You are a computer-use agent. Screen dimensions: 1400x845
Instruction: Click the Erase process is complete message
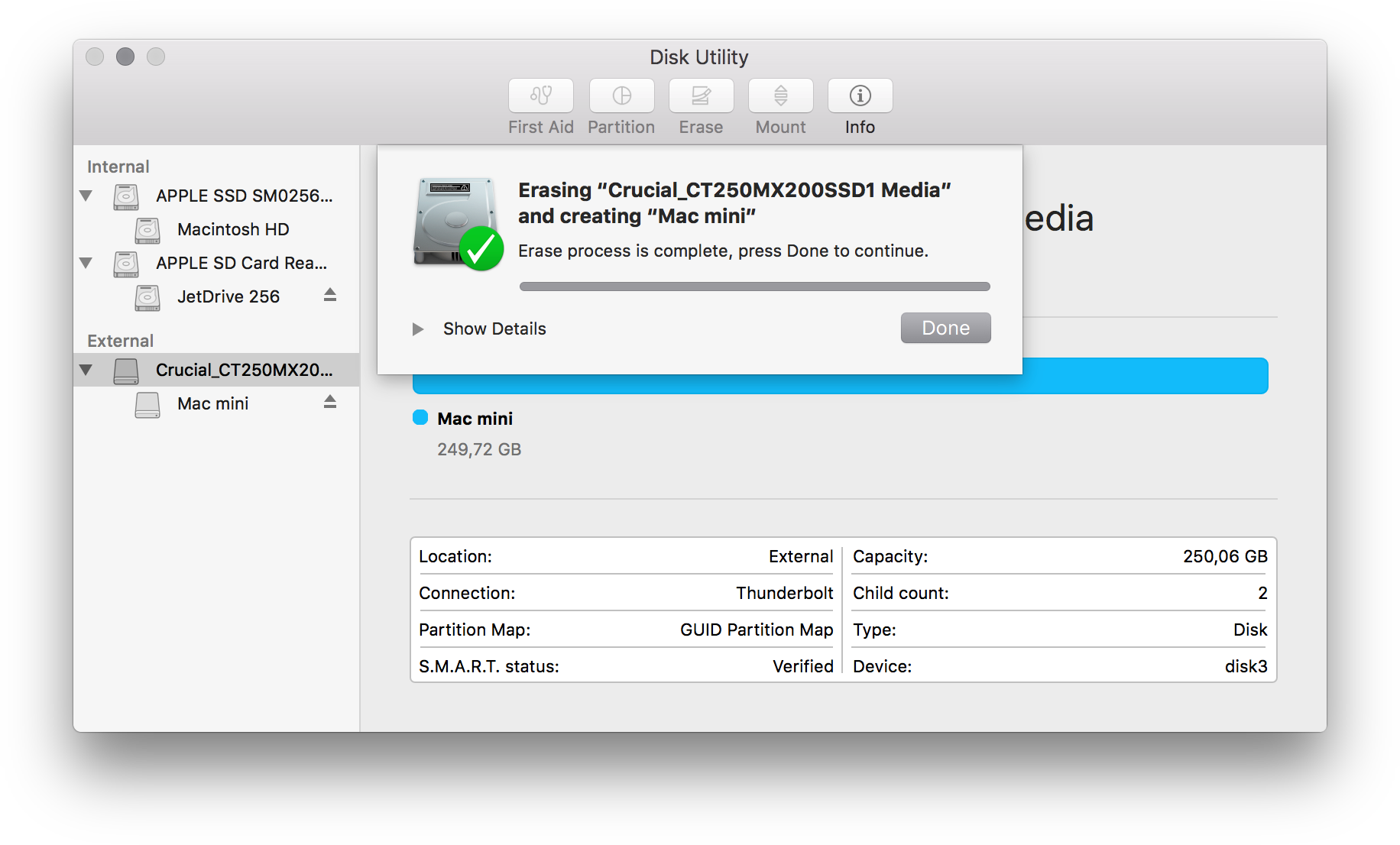coord(723,251)
